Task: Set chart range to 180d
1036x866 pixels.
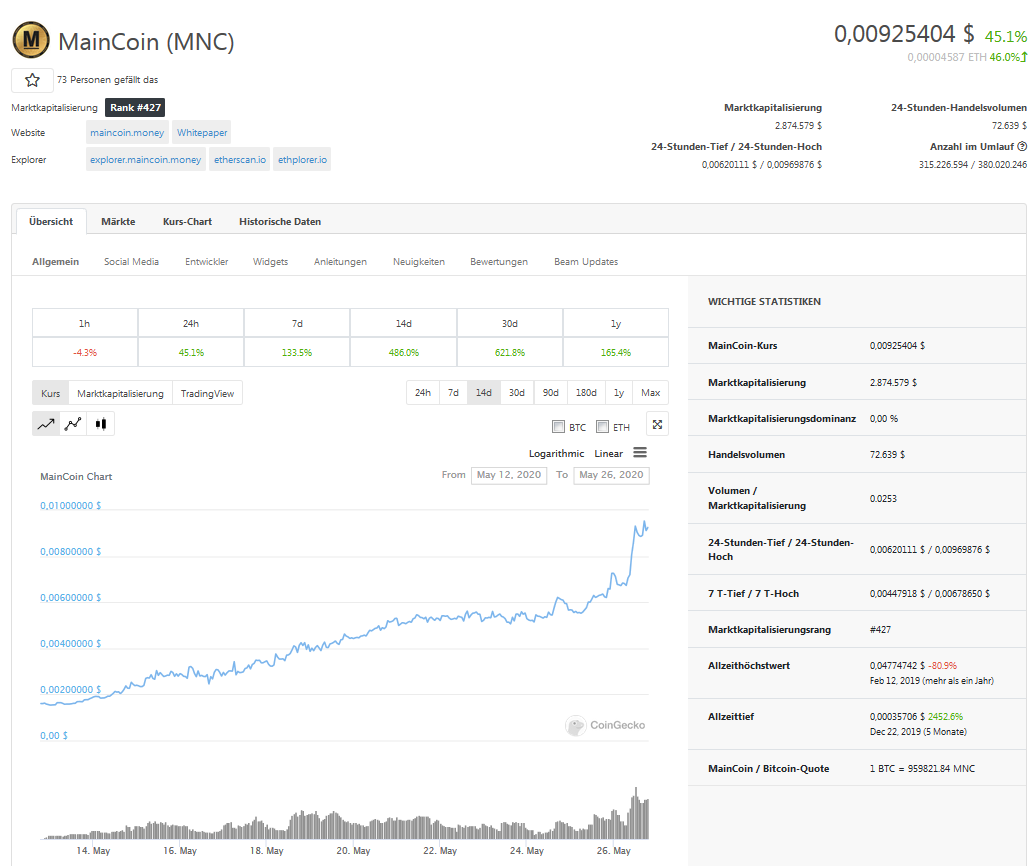Action: click(x=586, y=392)
